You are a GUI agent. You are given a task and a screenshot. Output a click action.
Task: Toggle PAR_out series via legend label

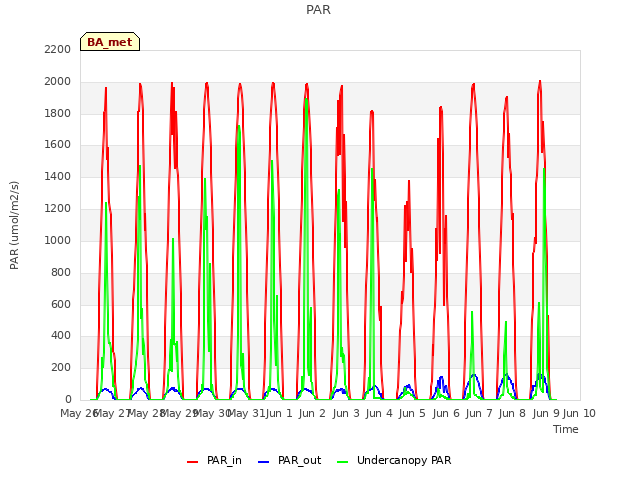click(x=299, y=460)
